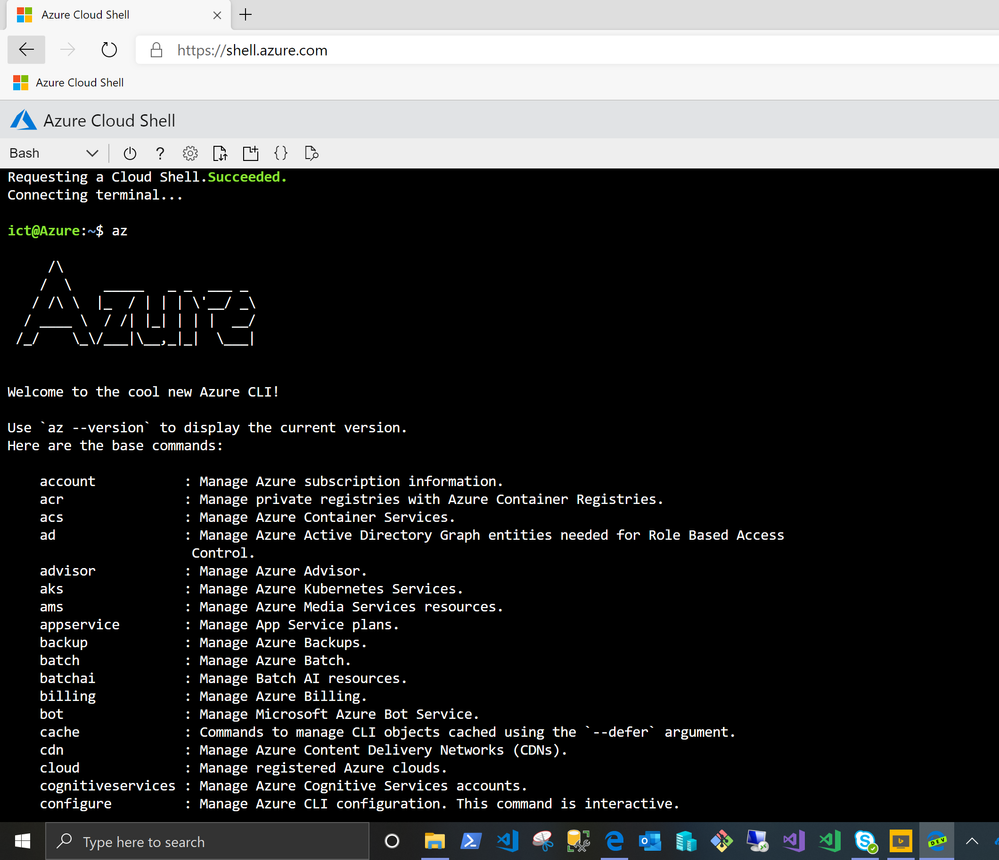Click the upload/download files icon
This screenshot has height=860, width=999.
[220, 154]
